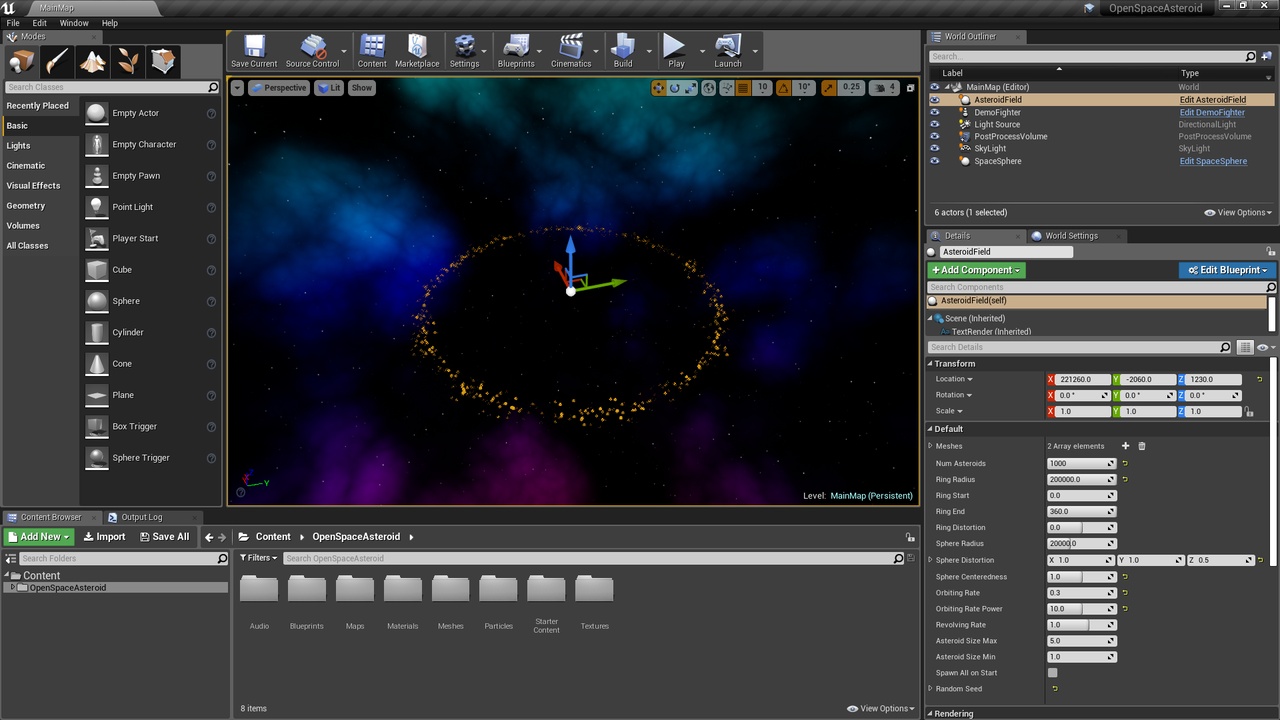Open Lit view mode dropdown
This screenshot has width=1280, height=720.
pos(329,88)
